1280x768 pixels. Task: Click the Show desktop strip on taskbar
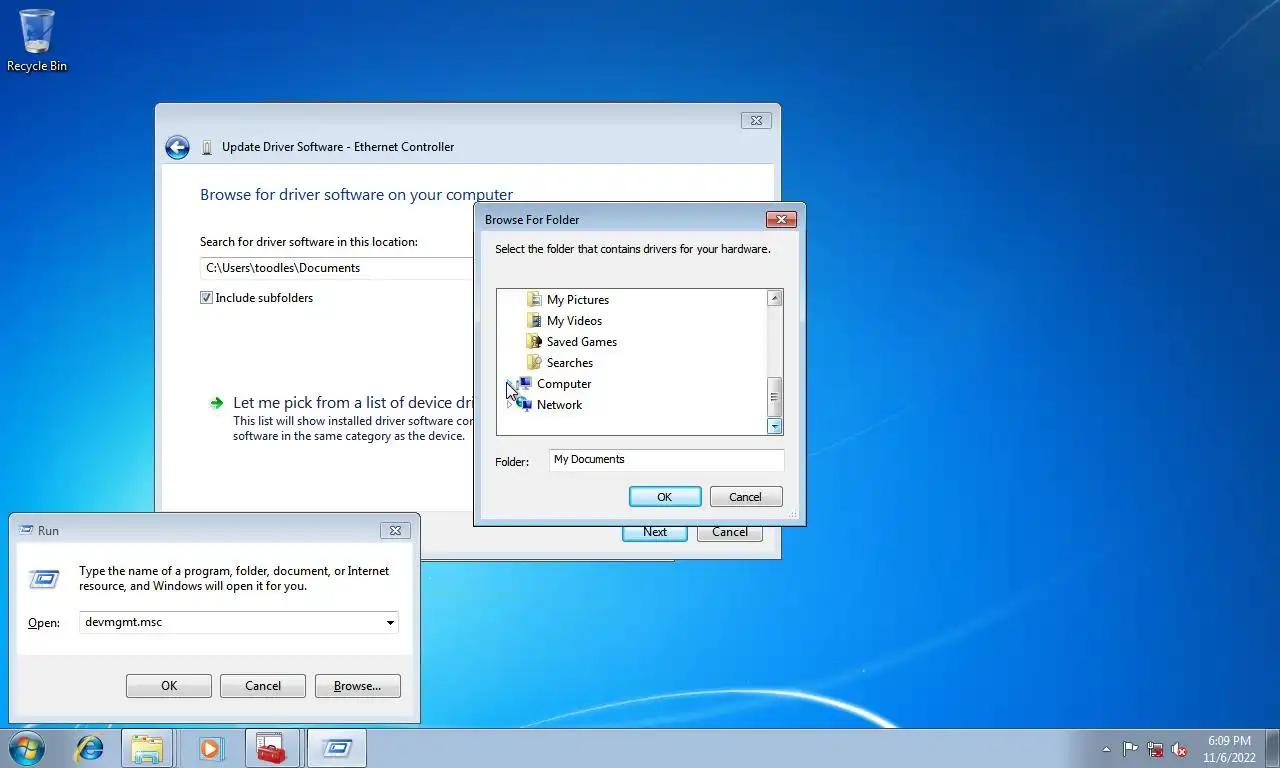(1272, 748)
